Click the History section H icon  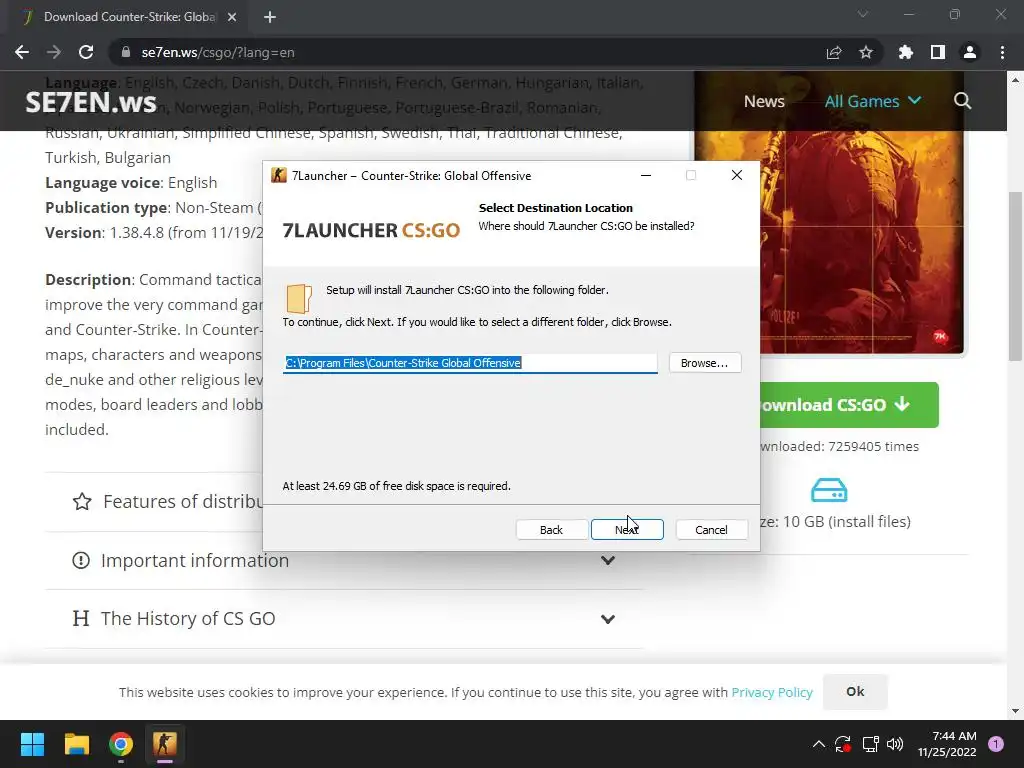pyautogui.click(x=81, y=618)
